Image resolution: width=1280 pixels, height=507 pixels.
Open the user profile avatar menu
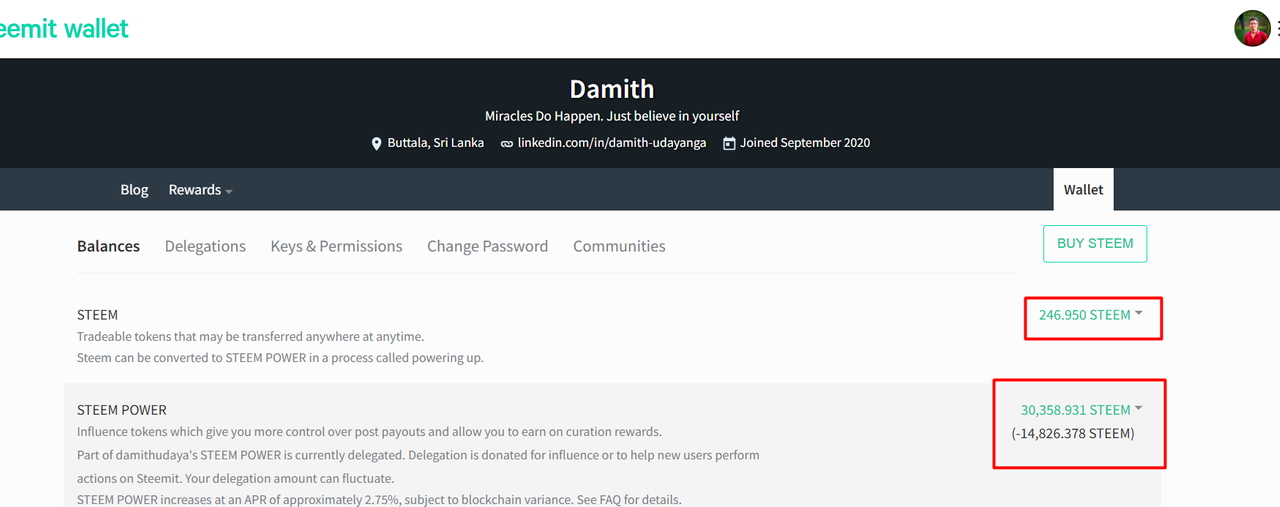(x=1252, y=29)
